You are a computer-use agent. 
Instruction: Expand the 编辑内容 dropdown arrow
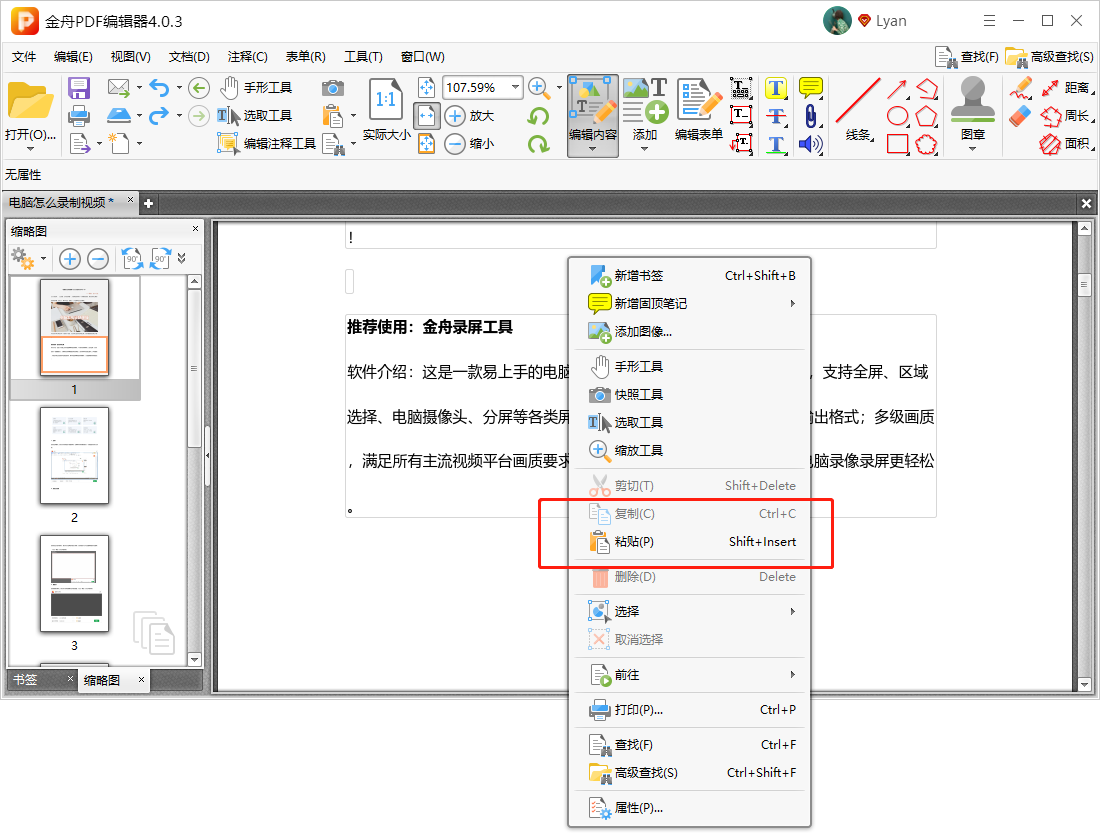592,149
